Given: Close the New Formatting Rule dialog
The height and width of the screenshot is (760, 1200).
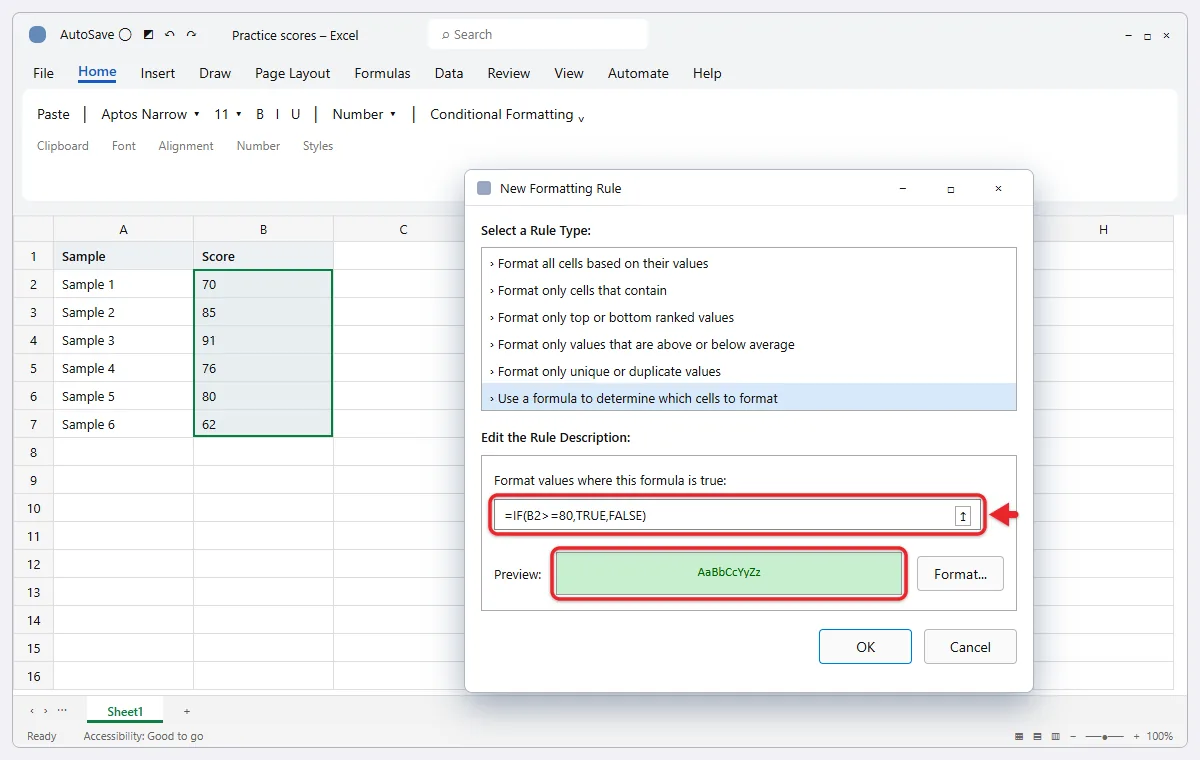Looking at the screenshot, I should click(x=998, y=188).
